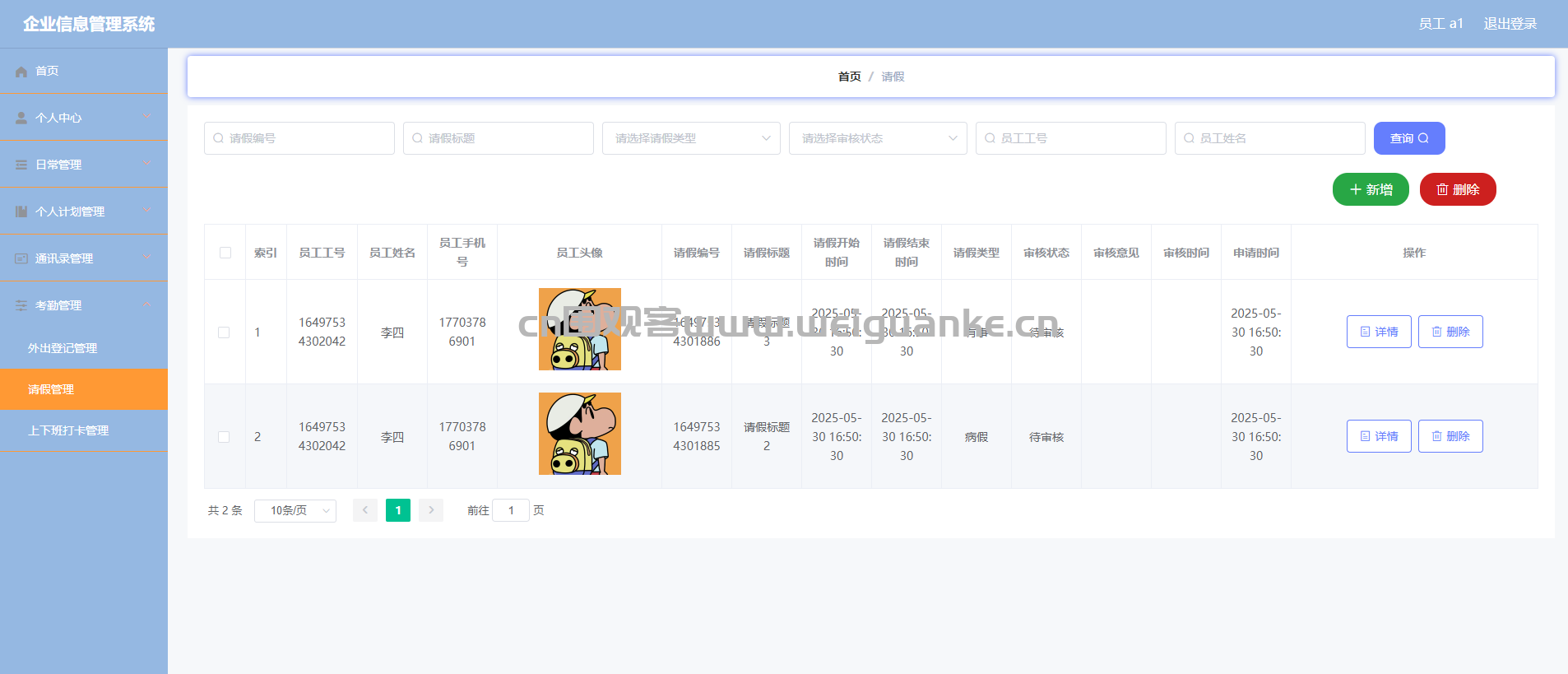Go to next page arrow
Viewport: 1568px width, 674px height.
pyautogui.click(x=431, y=510)
